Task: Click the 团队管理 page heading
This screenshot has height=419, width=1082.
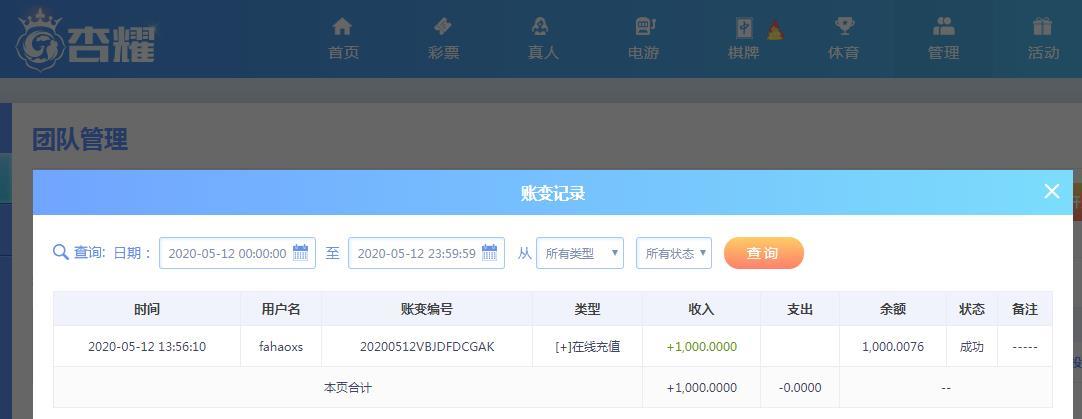Action: pyautogui.click(x=80, y=139)
